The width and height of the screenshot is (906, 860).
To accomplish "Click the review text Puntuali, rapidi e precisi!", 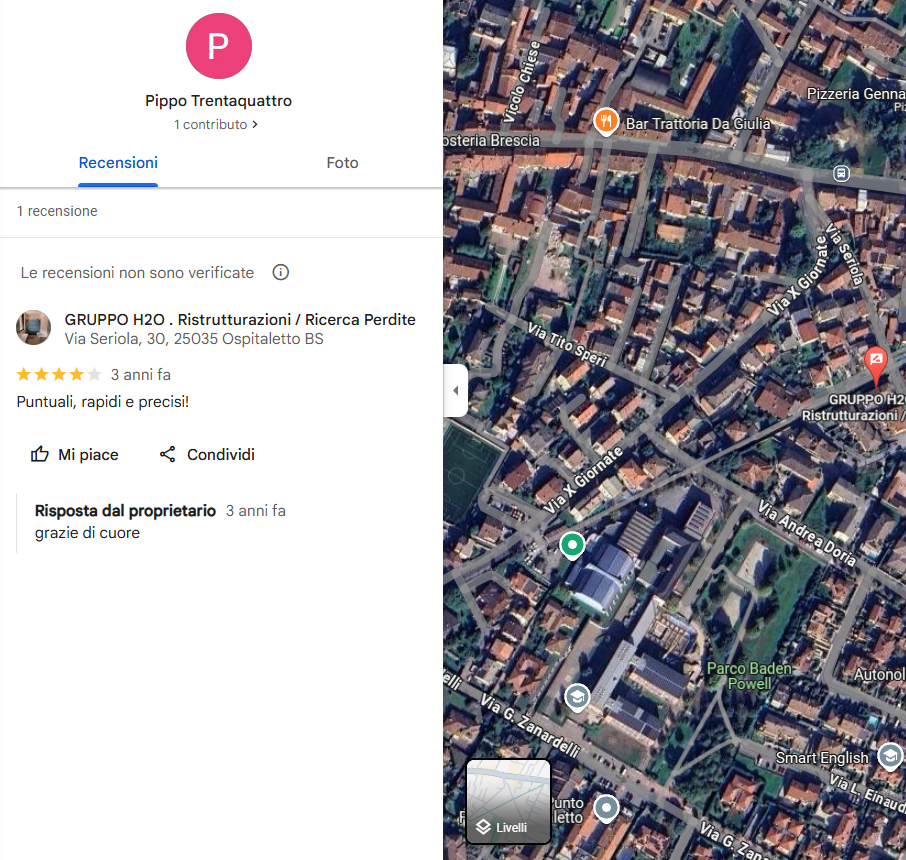I will click(x=103, y=402).
